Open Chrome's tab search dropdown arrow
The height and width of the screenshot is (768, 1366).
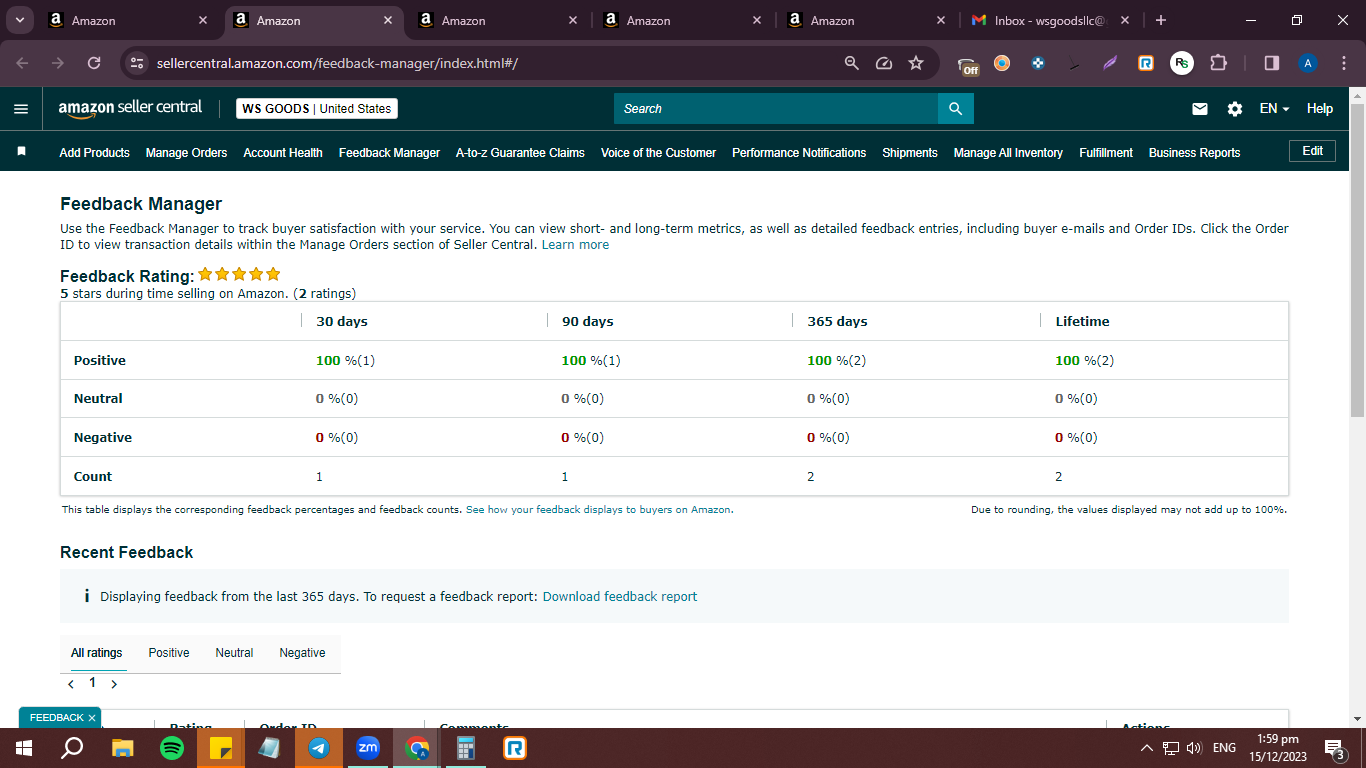click(19, 20)
